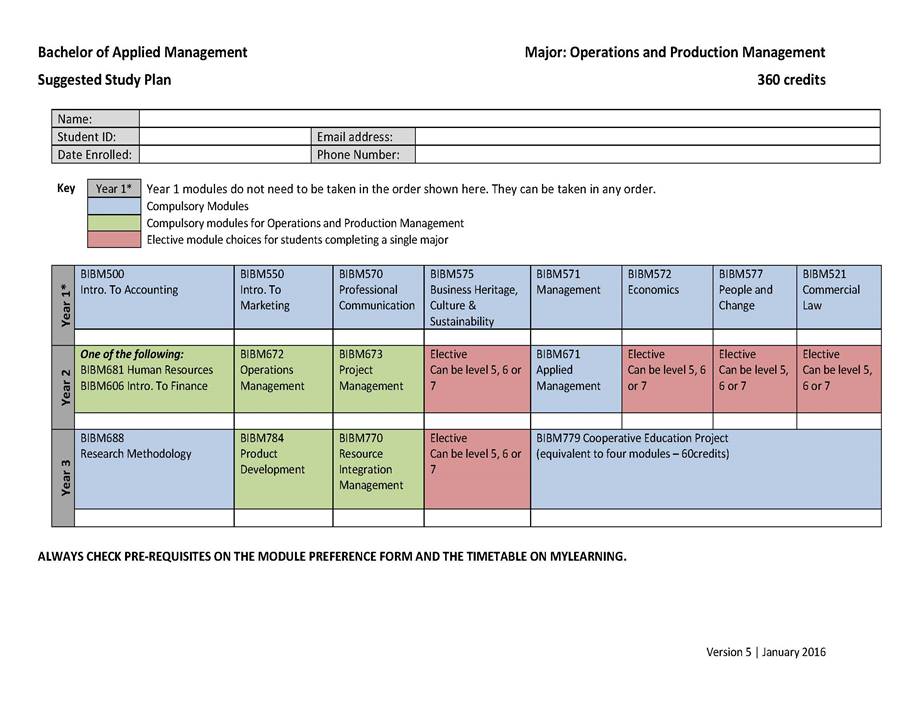Click the Year 3 Elective cell
Screen dimensions: 903x701
[x=476, y=469]
